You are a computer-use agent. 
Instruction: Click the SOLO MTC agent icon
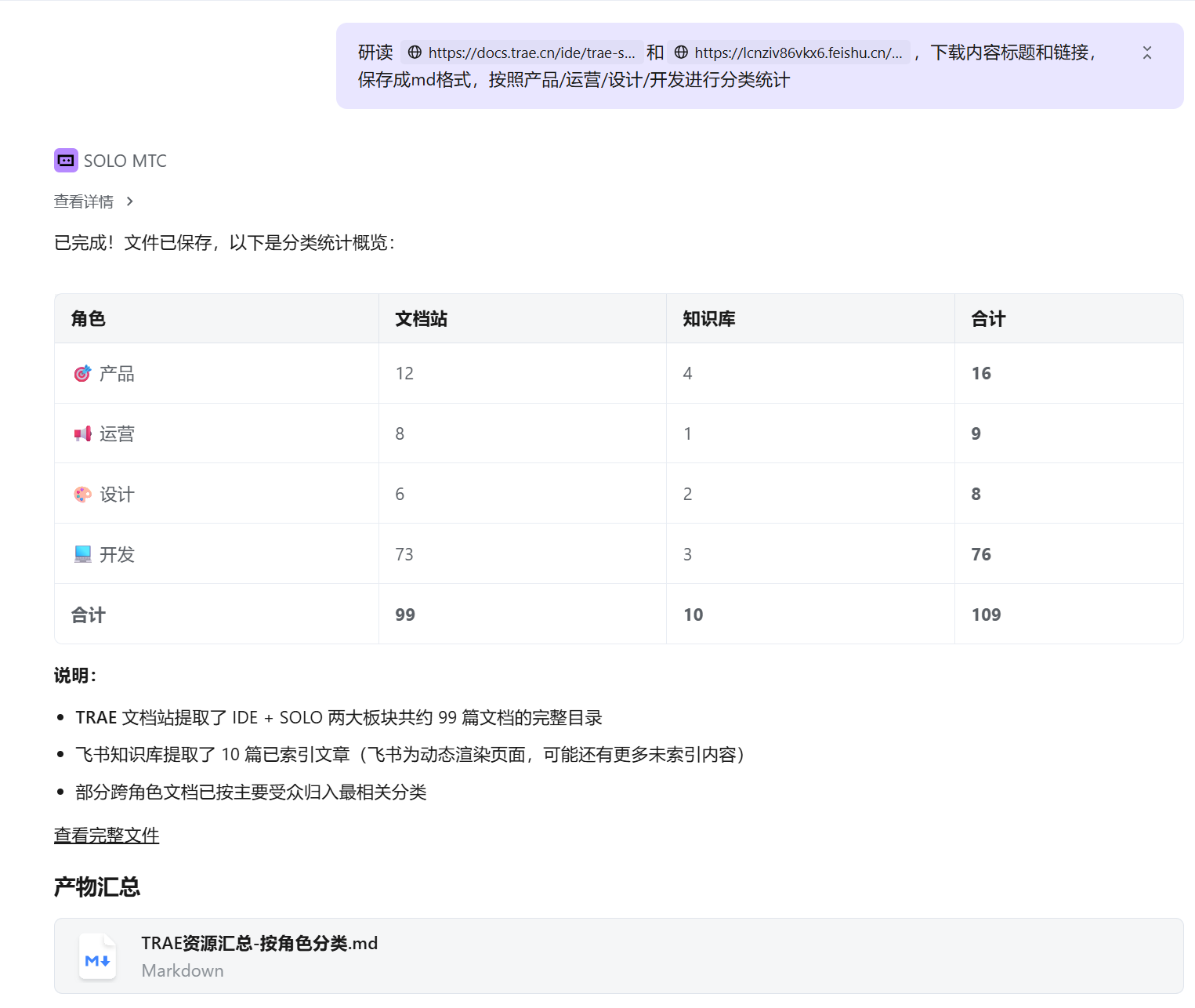[x=66, y=161]
